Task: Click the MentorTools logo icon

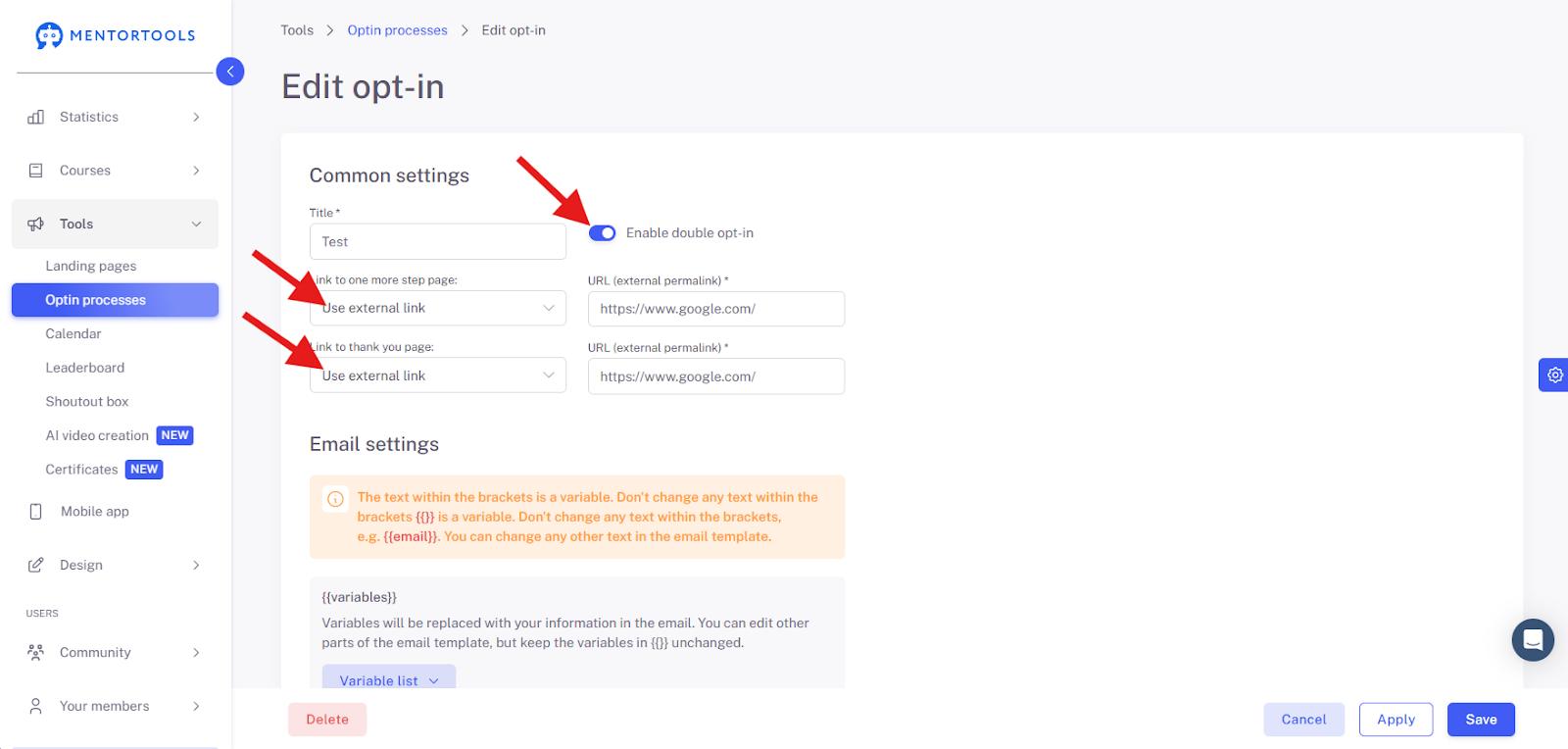Action: click(x=49, y=35)
